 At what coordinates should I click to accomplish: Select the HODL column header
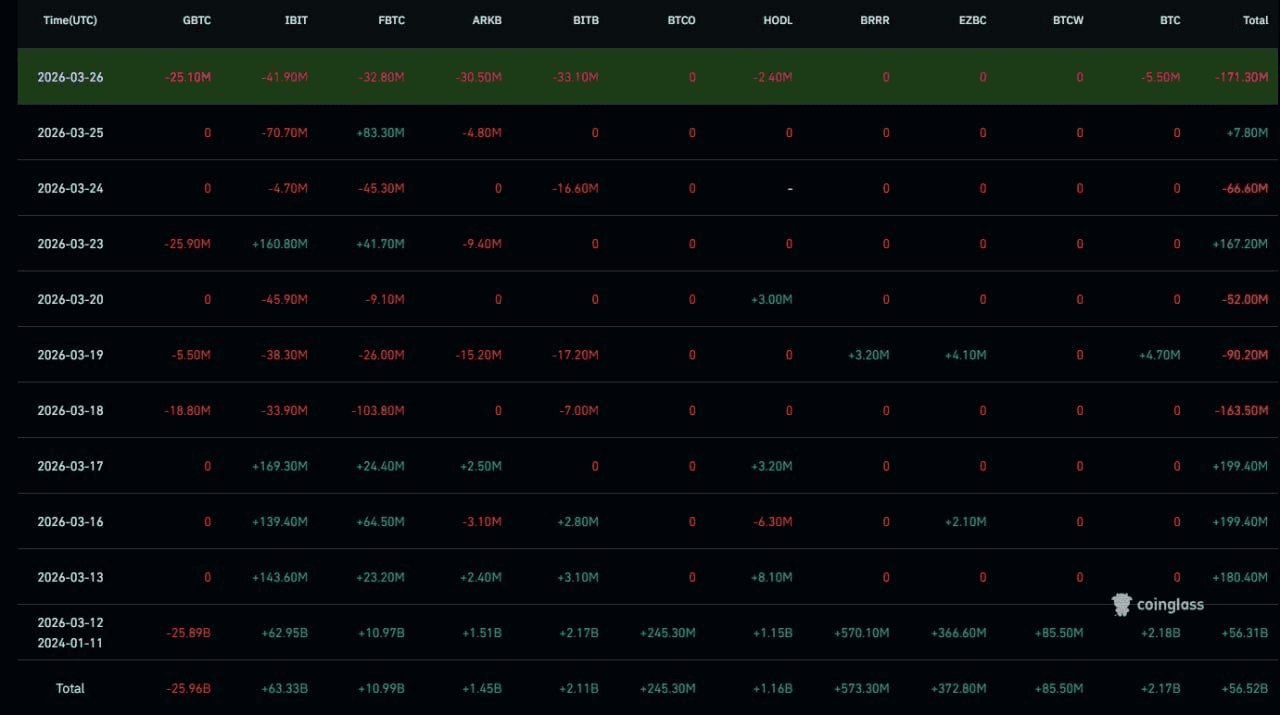pos(777,20)
